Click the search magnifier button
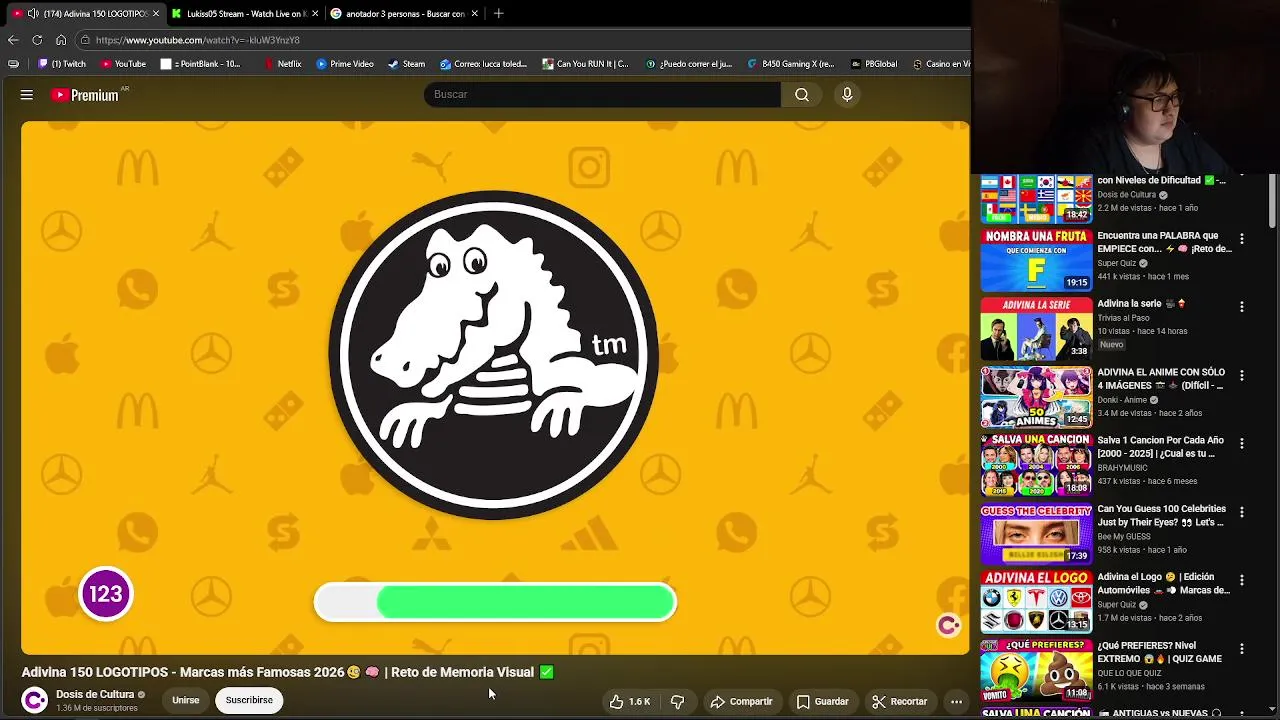The height and width of the screenshot is (720, 1280). [x=802, y=94]
